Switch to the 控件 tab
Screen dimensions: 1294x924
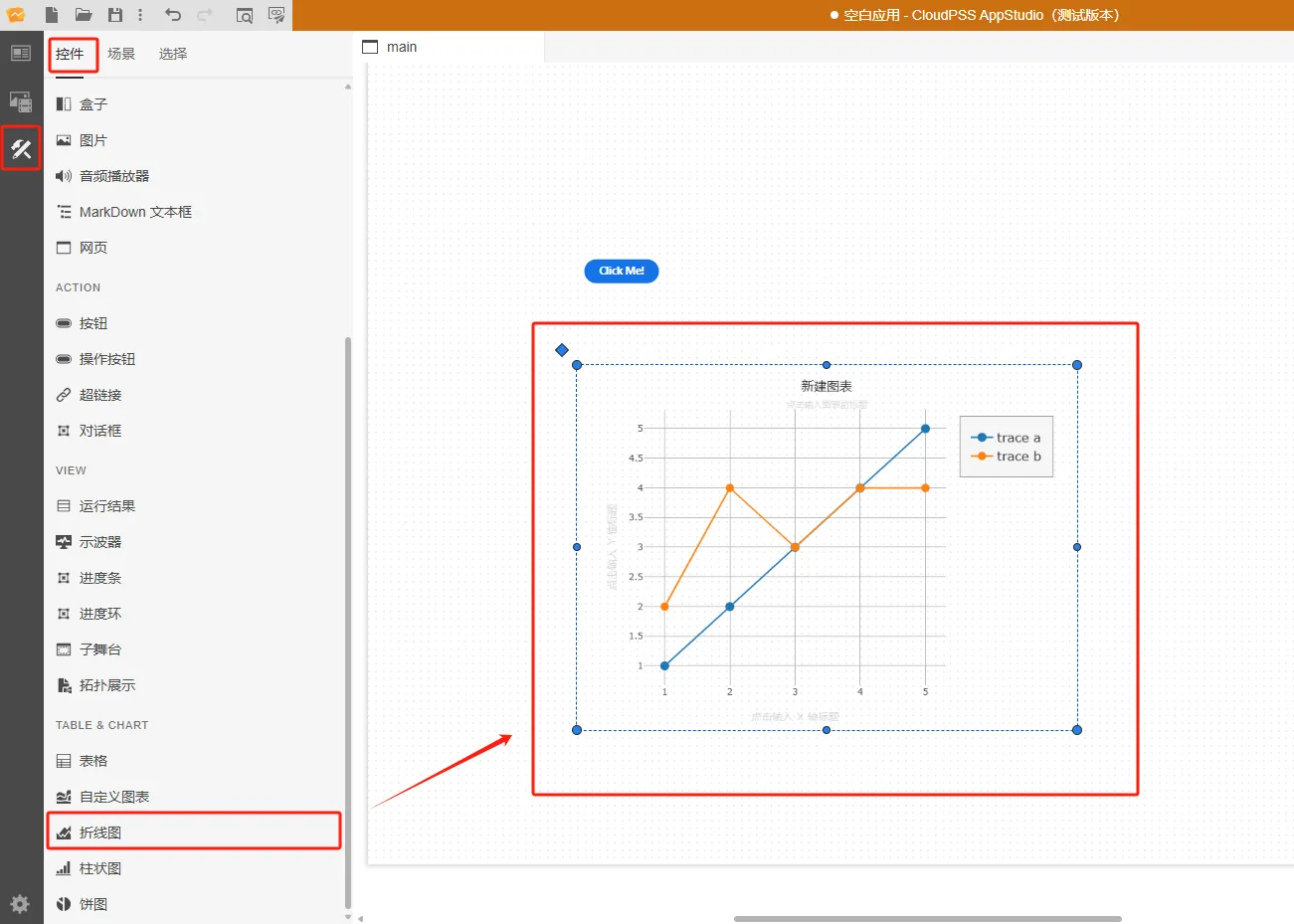click(70, 54)
